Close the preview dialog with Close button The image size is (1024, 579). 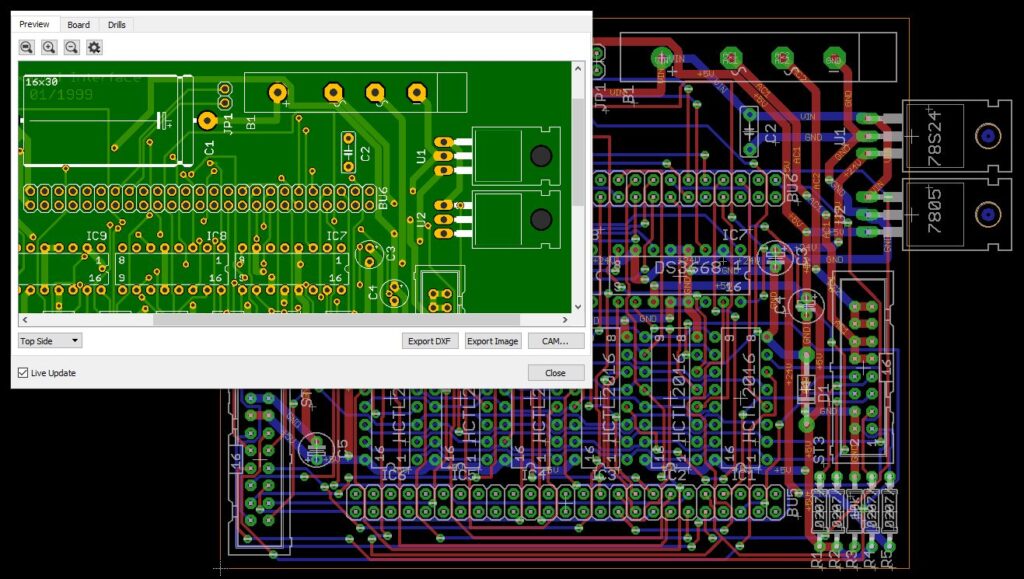click(555, 373)
